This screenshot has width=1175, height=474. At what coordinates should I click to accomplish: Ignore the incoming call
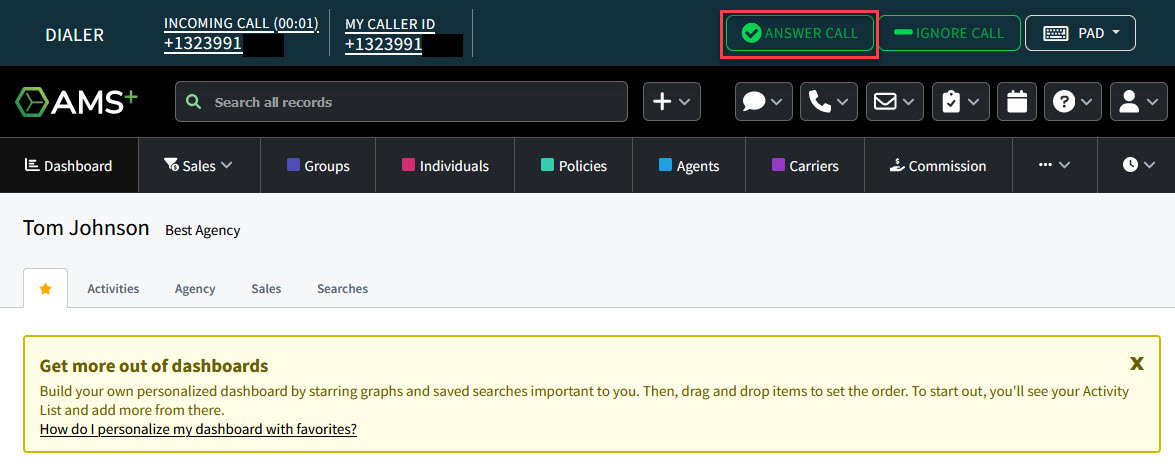click(949, 33)
